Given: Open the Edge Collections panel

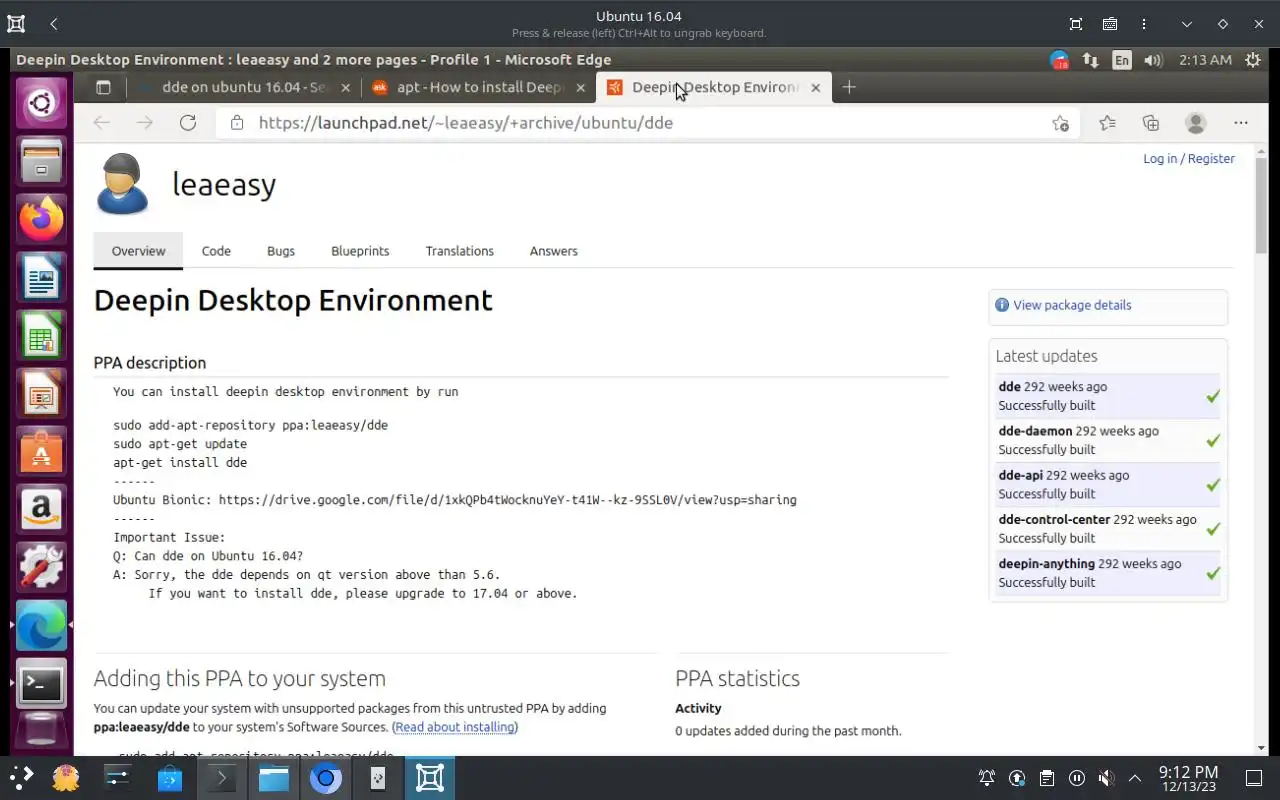Looking at the screenshot, I should coord(1151,123).
